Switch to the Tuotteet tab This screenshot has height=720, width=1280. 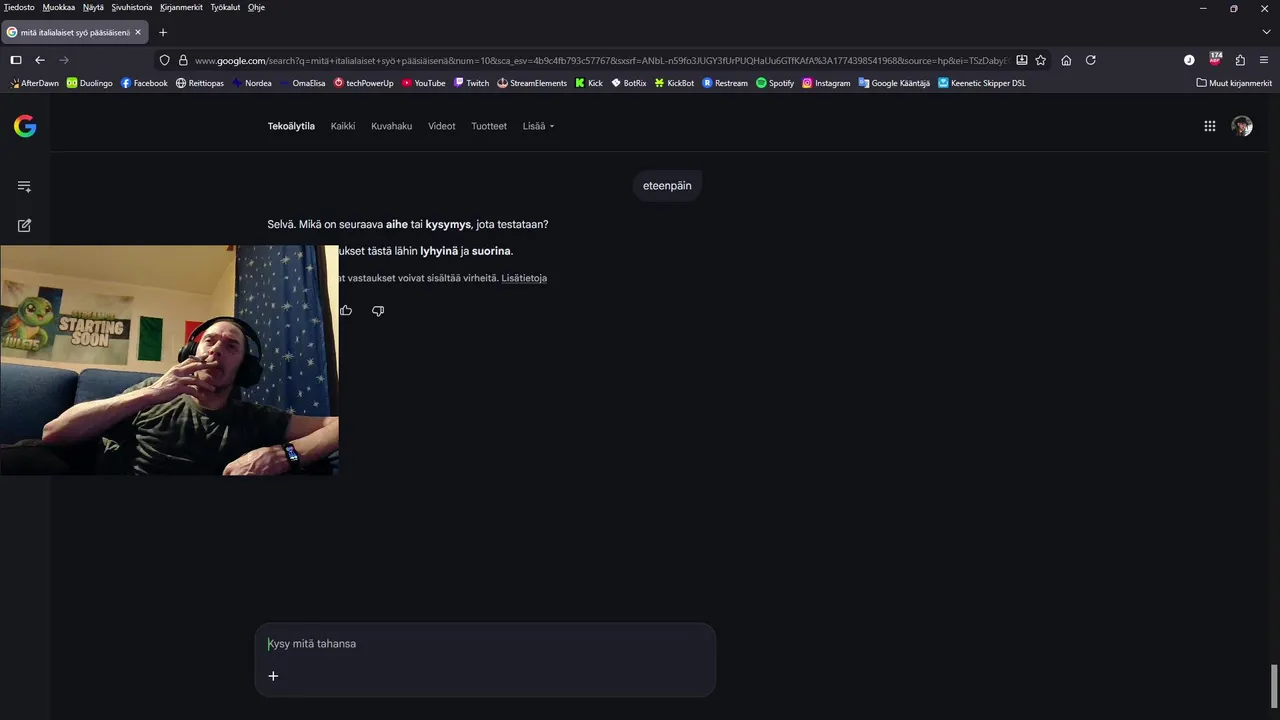point(489,126)
